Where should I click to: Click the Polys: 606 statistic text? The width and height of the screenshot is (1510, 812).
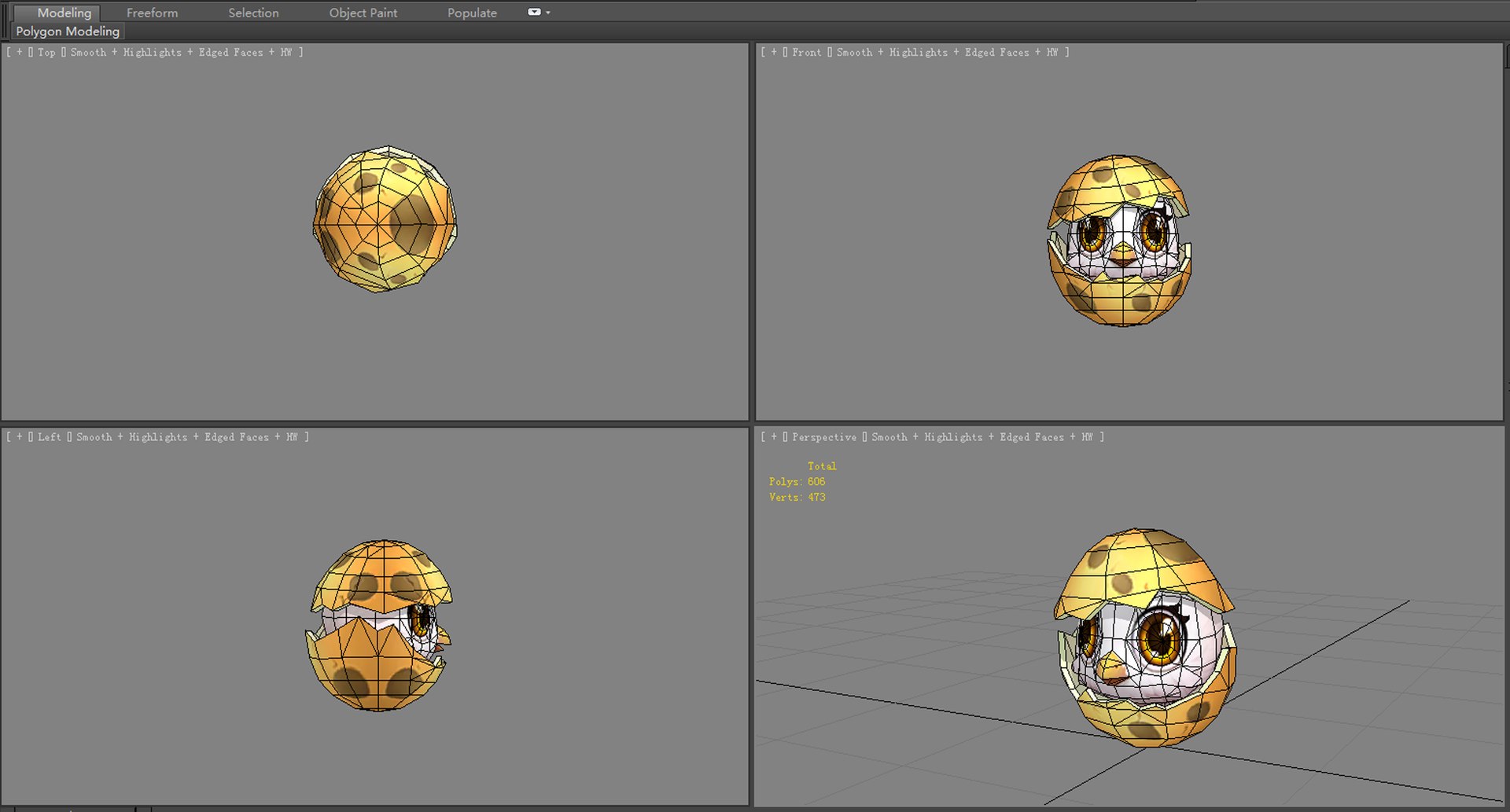(x=797, y=482)
